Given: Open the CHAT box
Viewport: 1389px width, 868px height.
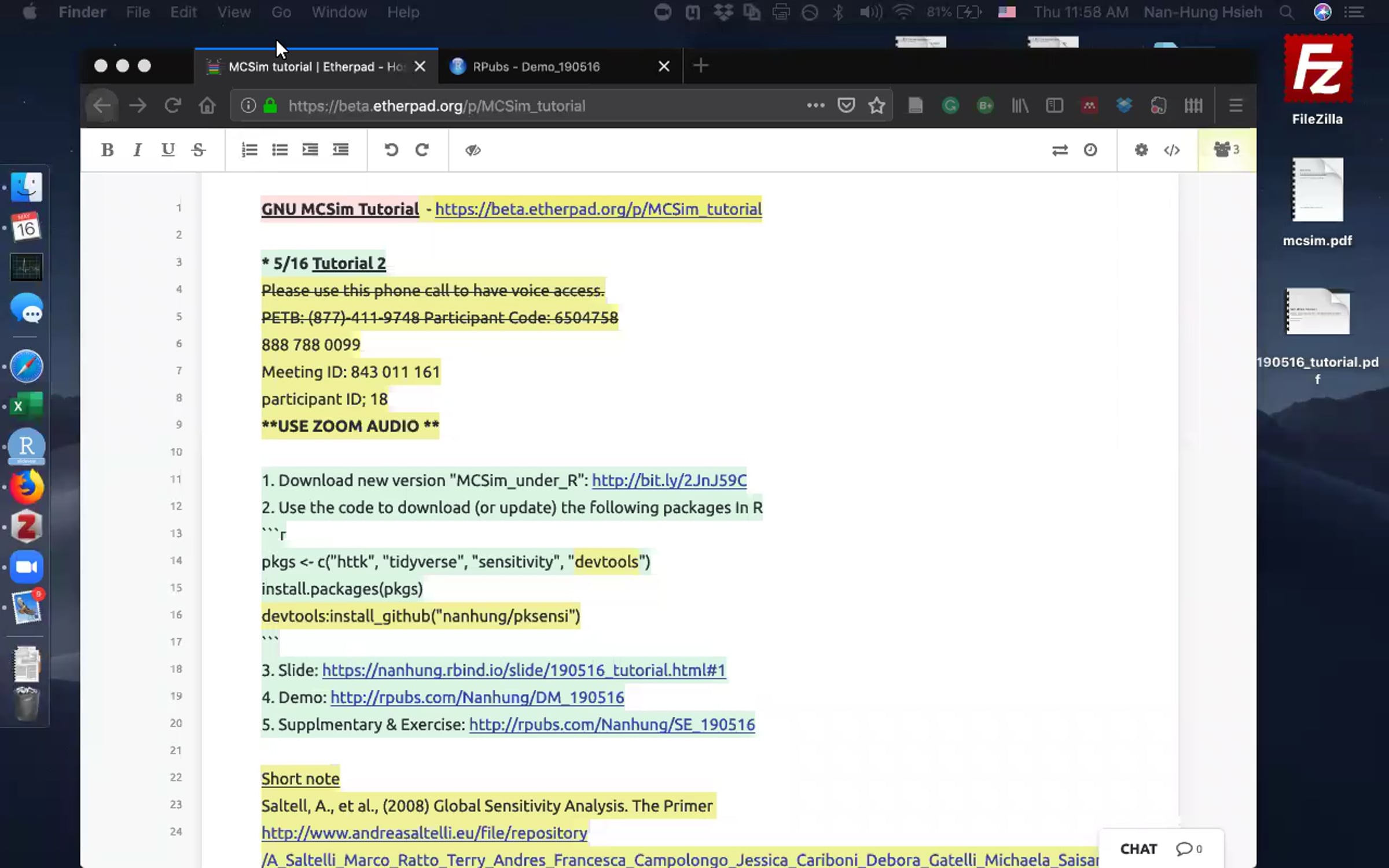Looking at the screenshot, I should (1161, 849).
